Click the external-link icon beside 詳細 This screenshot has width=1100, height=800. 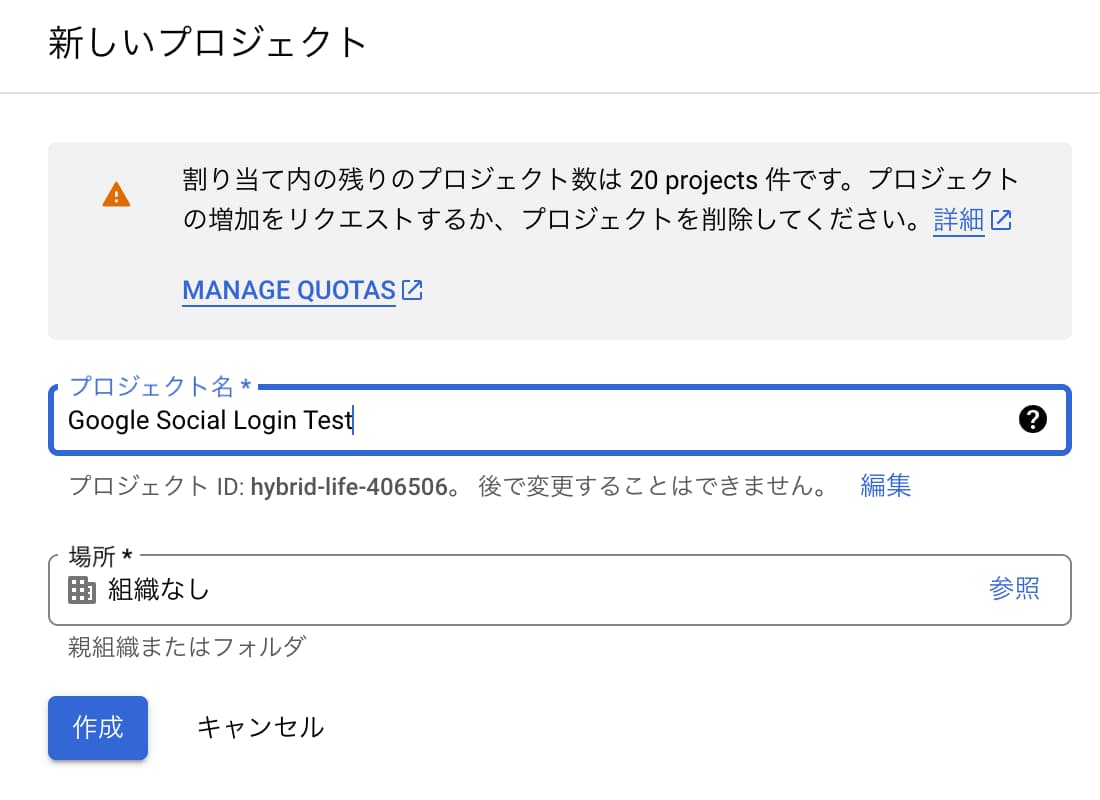(x=1001, y=220)
